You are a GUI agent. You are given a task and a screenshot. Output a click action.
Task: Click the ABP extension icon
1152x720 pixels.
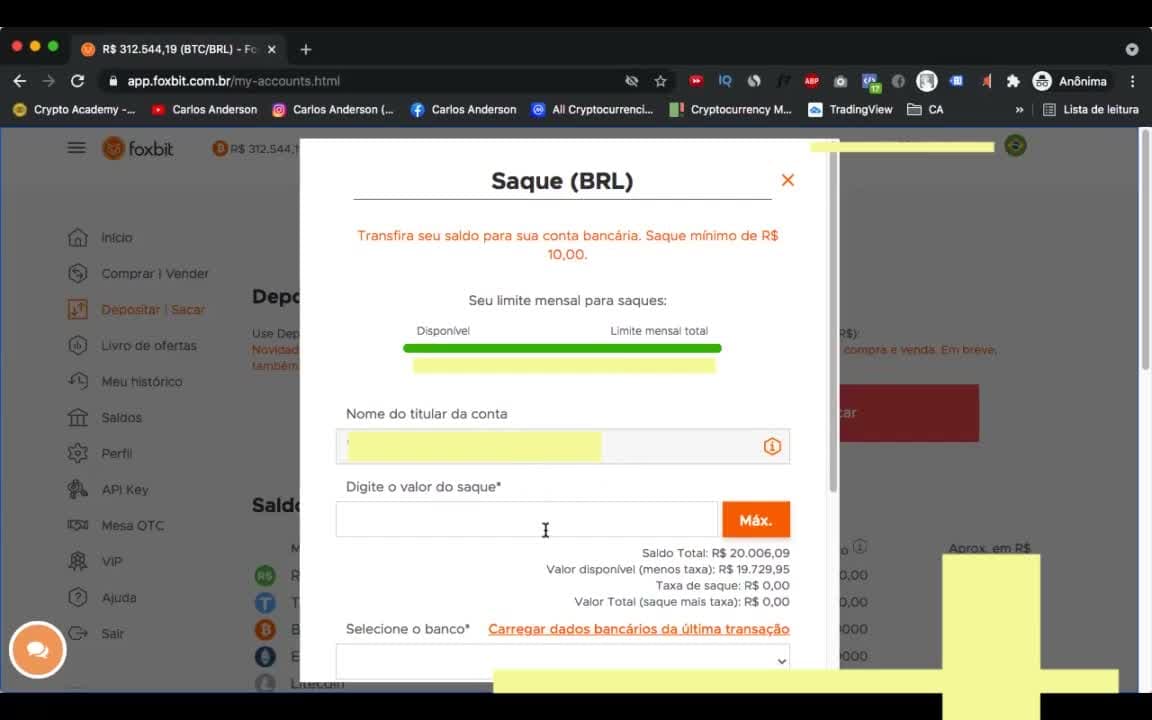pyautogui.click(x=811, y=81)
